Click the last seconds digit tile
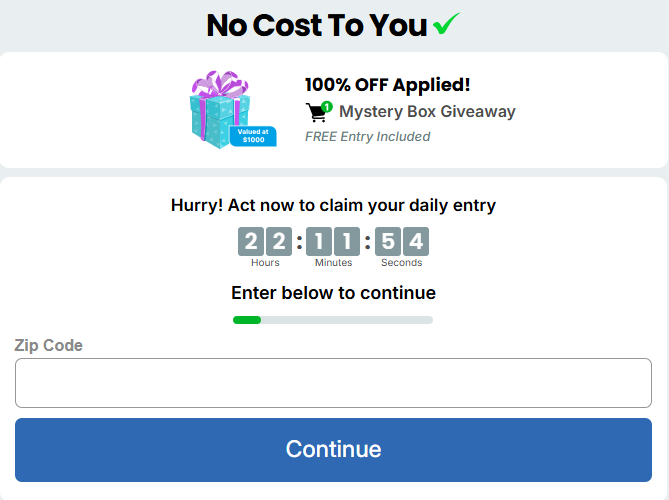669x500 pixels. (416, 242)
